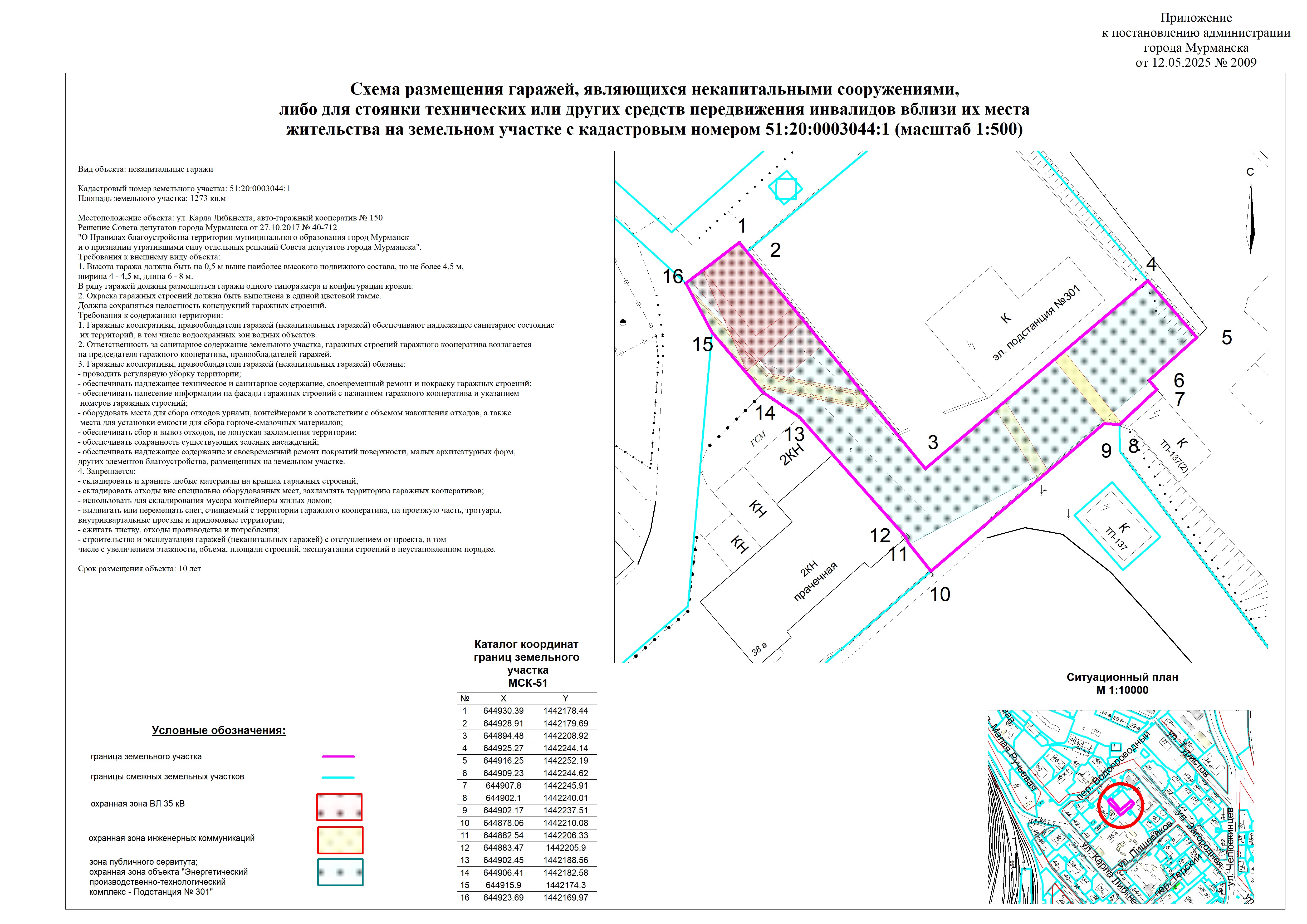The image size is (1307, 924).
Task: Click boundary point label 16 on map
Action: point(673,277)
